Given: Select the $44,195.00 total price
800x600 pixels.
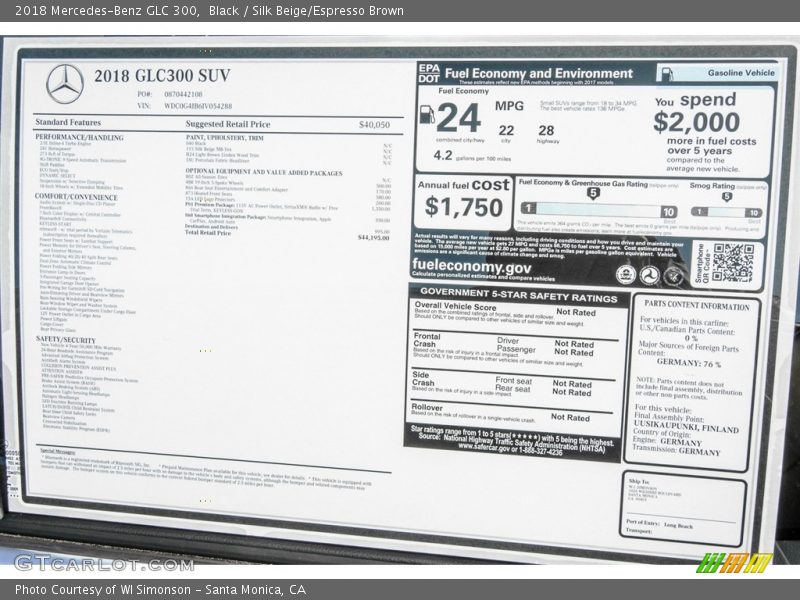Looking at the screenshot, I should point(374,237).
